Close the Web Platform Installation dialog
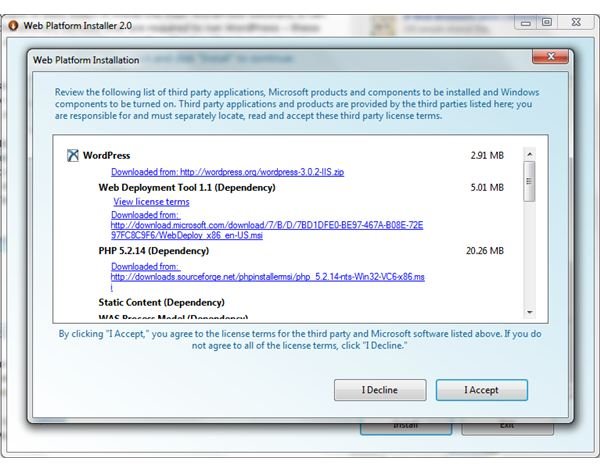Screen dimensions: 600x464 pos(550,57)
